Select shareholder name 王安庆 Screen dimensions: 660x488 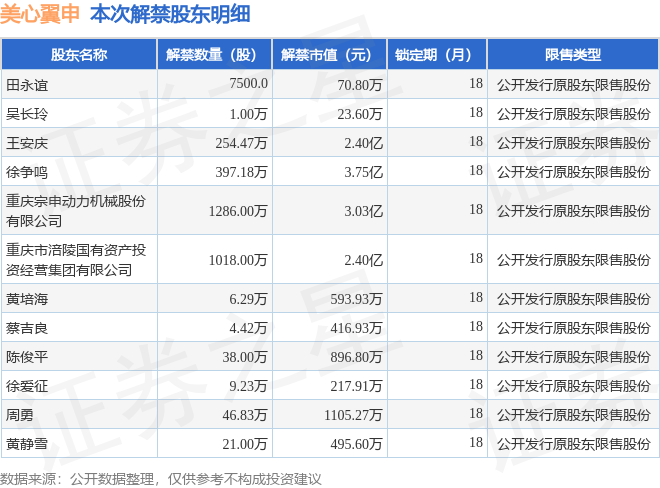[x=27, y=143]
